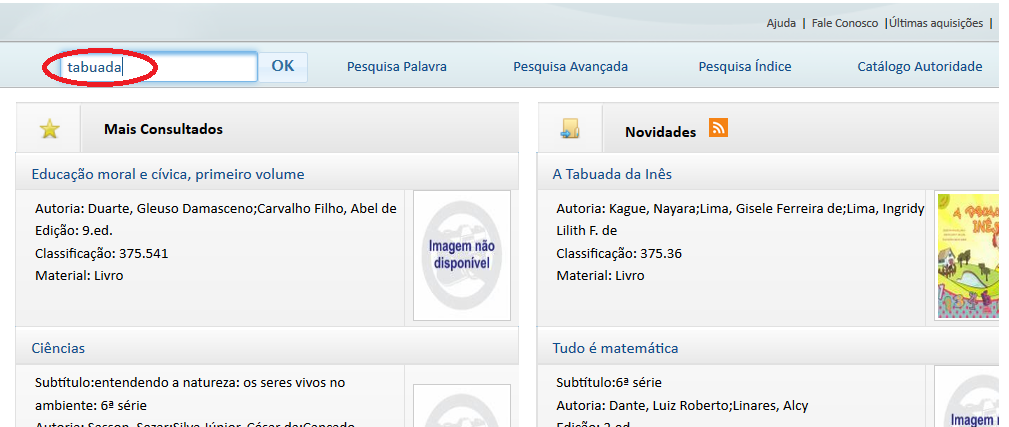Open the Pesquisa Palavra menu

[x=396, y=67]
